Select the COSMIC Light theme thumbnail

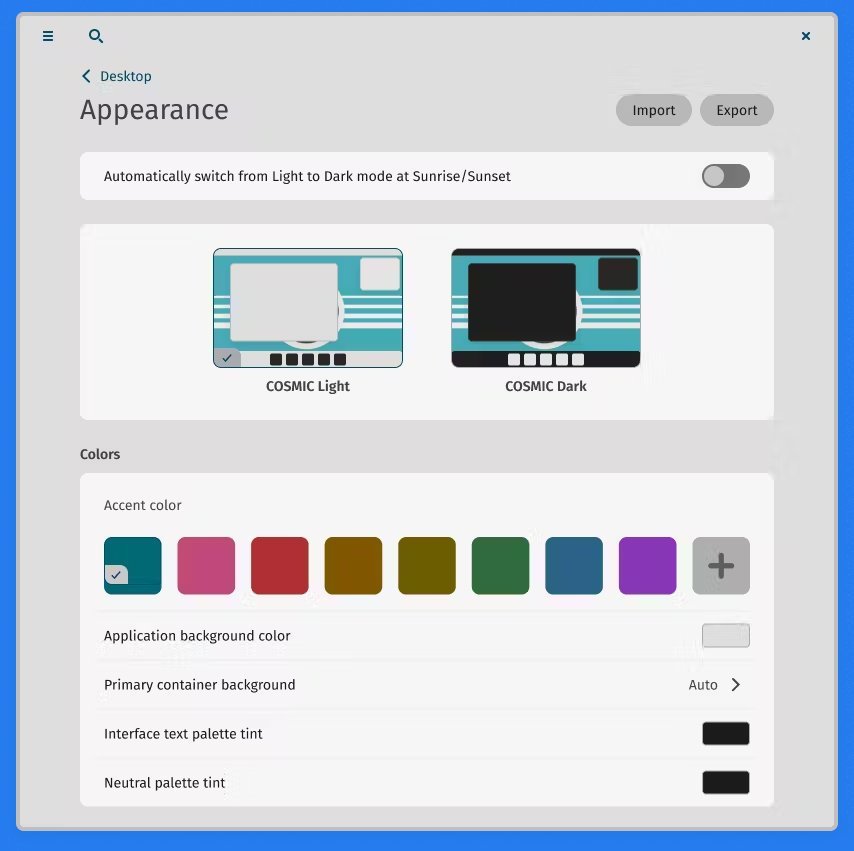pyautogui.click(x=308, y=308)
